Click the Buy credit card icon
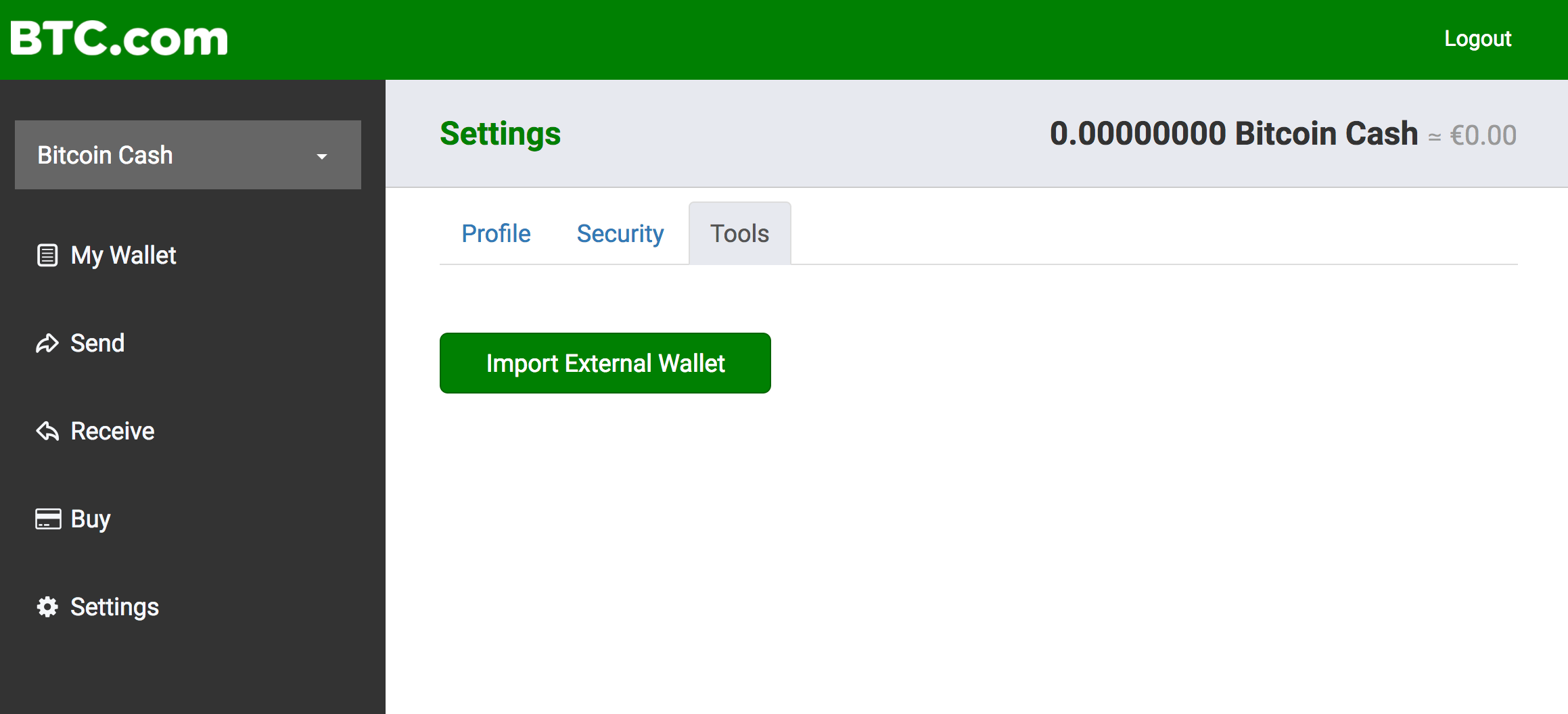This screenshot has height=714, width=1568. point(48,519)
